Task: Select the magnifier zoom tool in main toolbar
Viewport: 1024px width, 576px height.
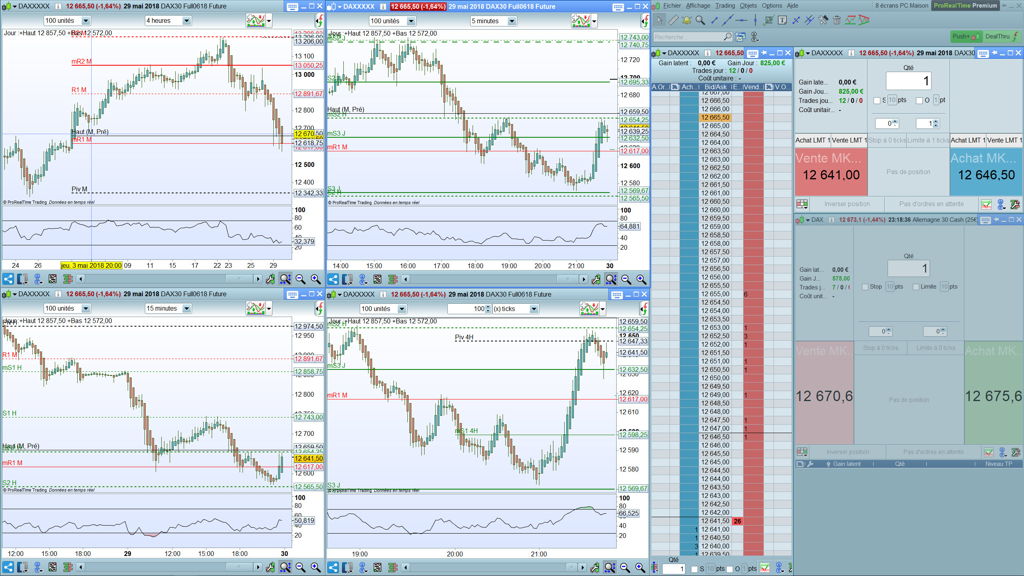Action: (x=700, y=20)
